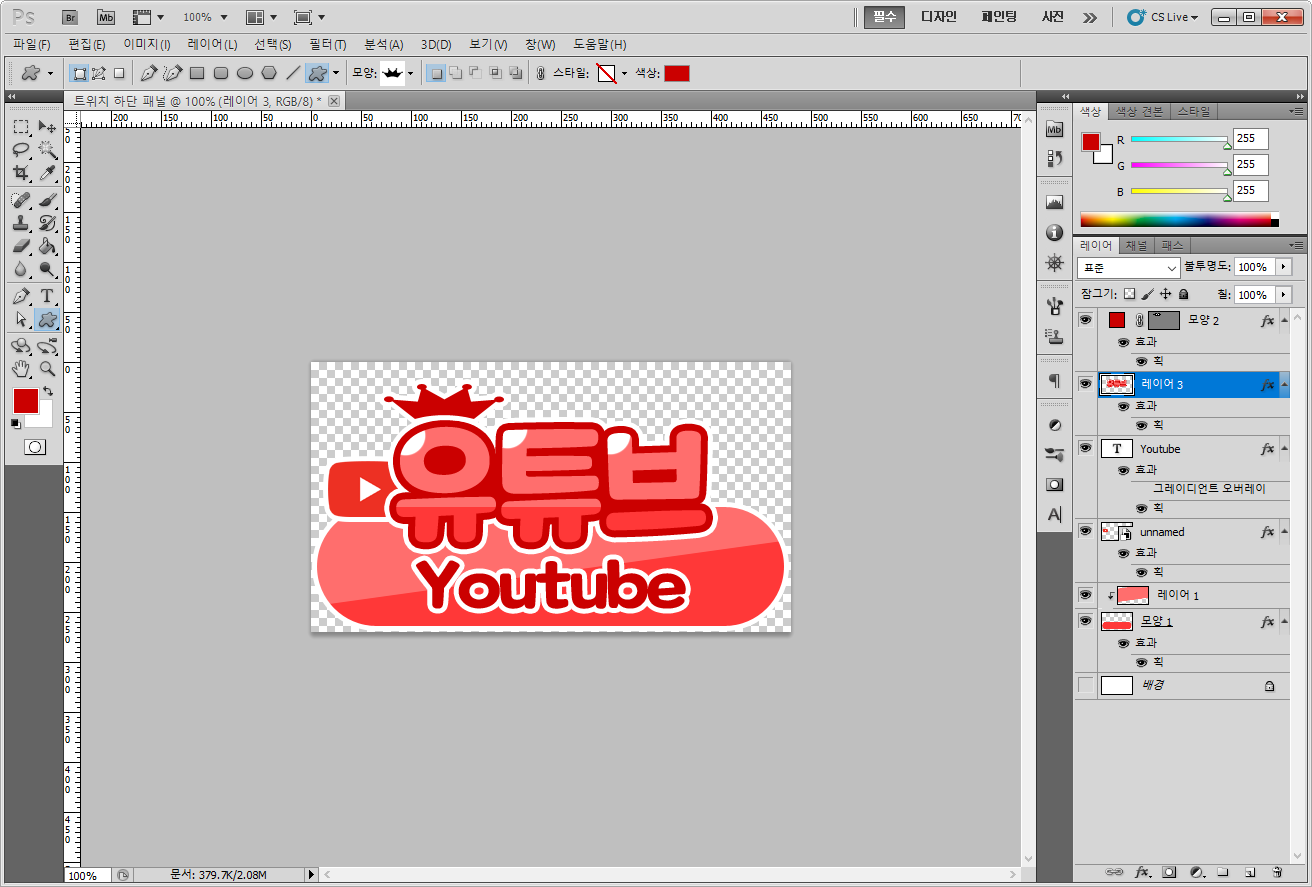
Task: Launch Adobe Bridge from top bar
Action: point(70,17)
